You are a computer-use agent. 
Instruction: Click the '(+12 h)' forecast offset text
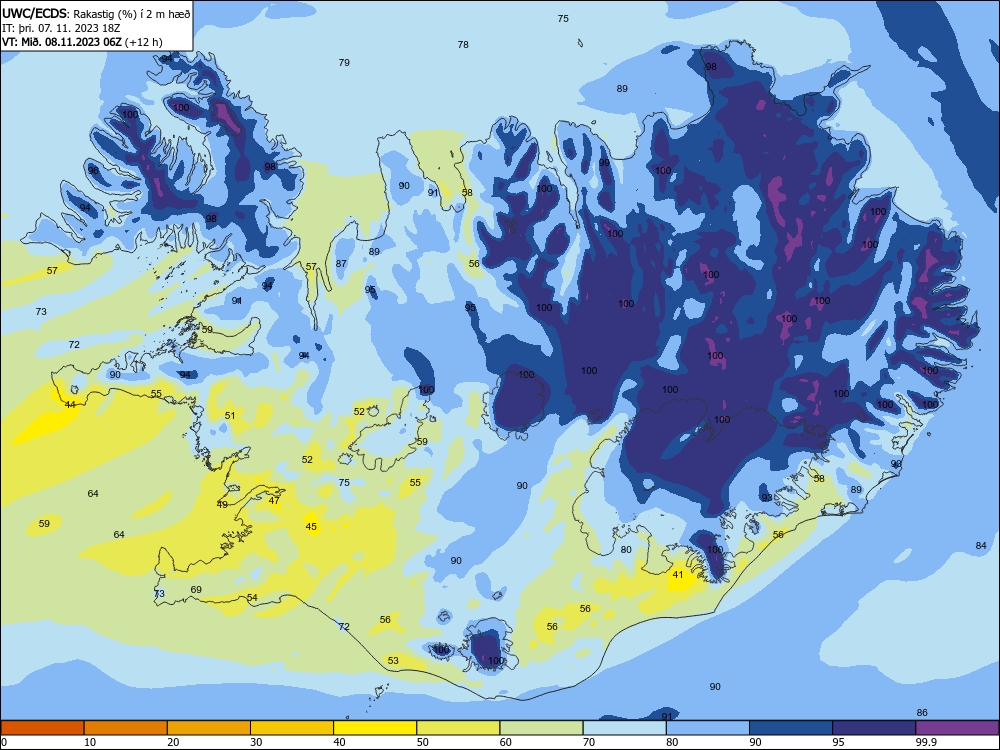pyautogui.click(x=144, y=42)
